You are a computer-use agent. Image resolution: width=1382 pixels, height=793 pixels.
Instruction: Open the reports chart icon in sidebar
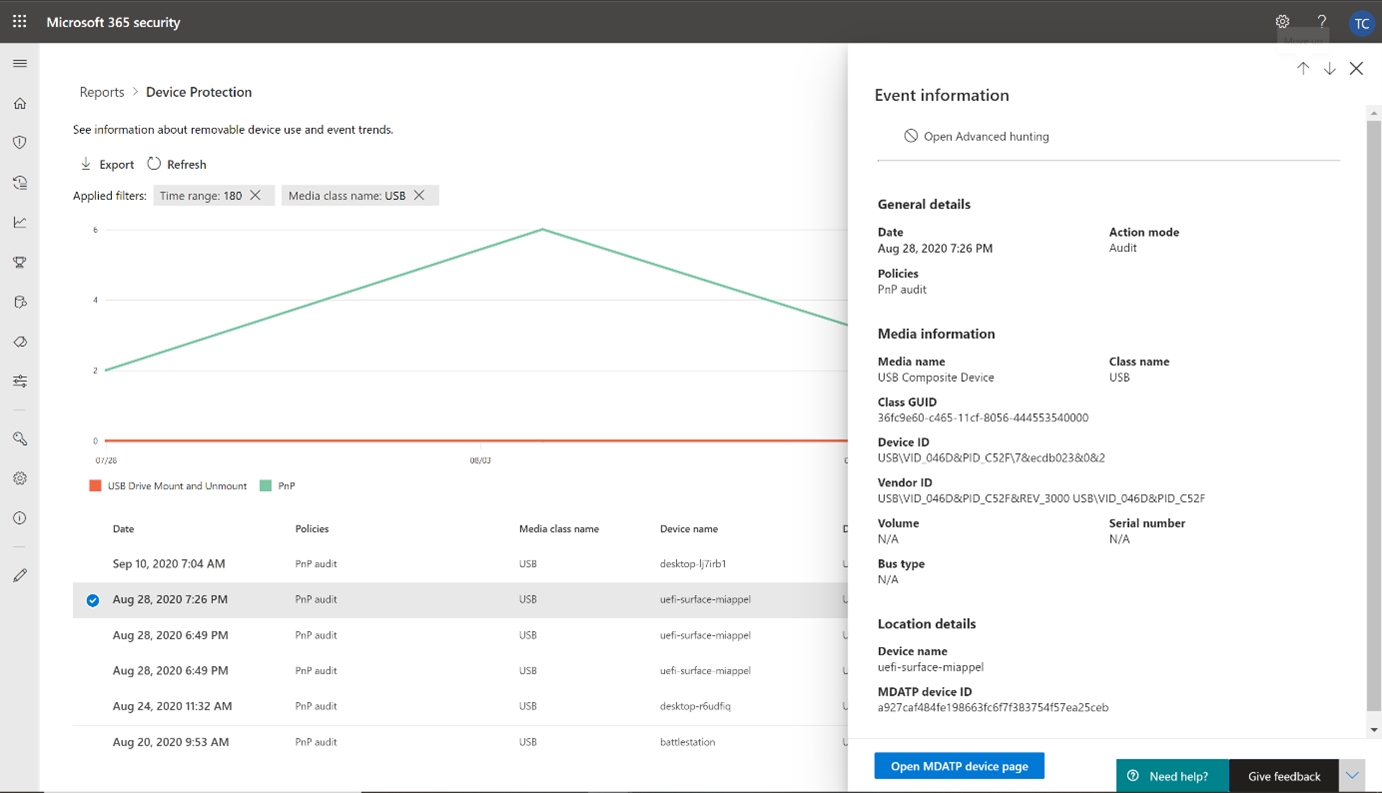point(20,222)
